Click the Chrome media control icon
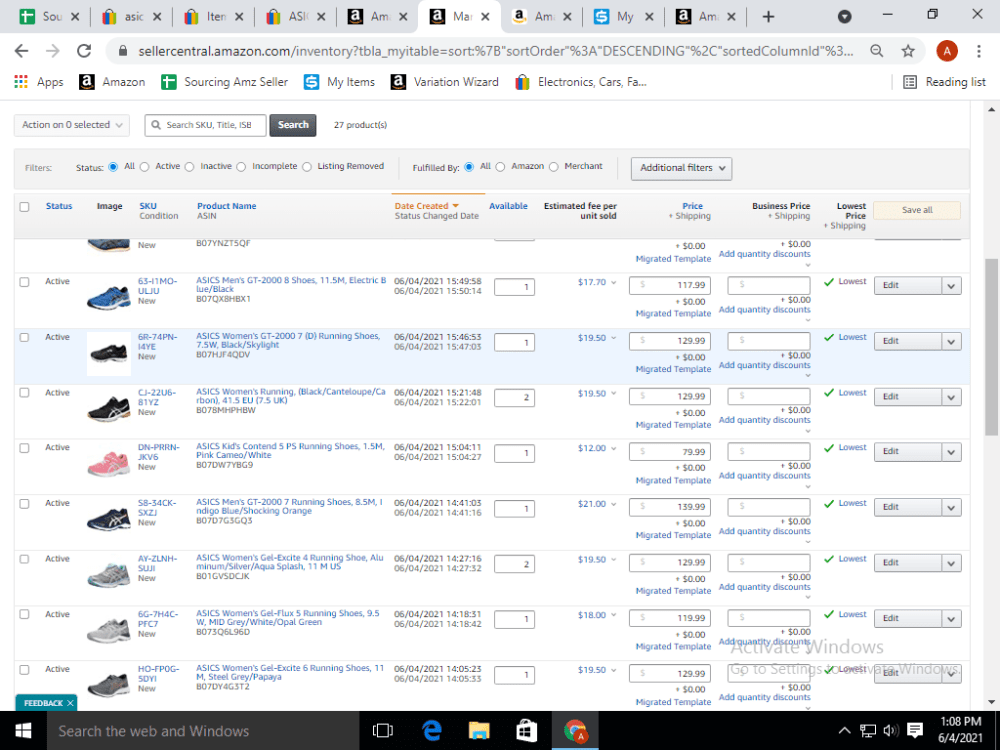Screen dimensions: 1000x750 click(844, 17)
